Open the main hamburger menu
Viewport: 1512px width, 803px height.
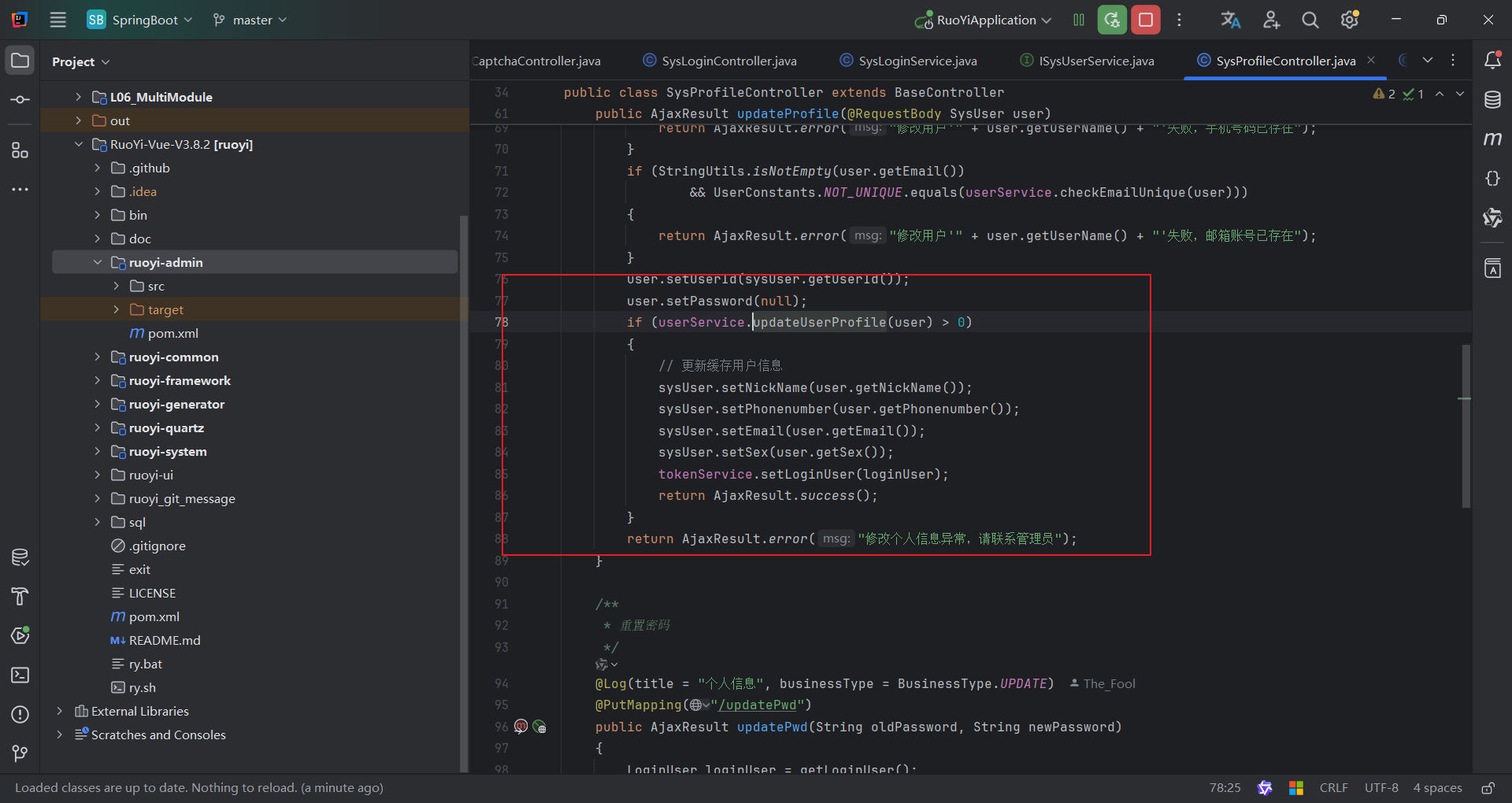58,20
